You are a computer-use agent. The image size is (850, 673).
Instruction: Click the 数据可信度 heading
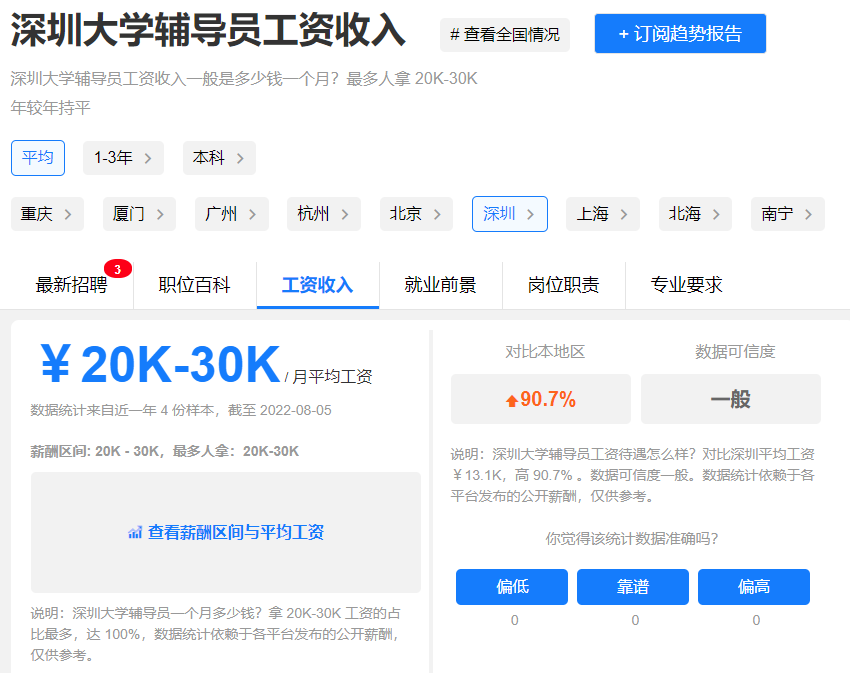coord(735,351)
